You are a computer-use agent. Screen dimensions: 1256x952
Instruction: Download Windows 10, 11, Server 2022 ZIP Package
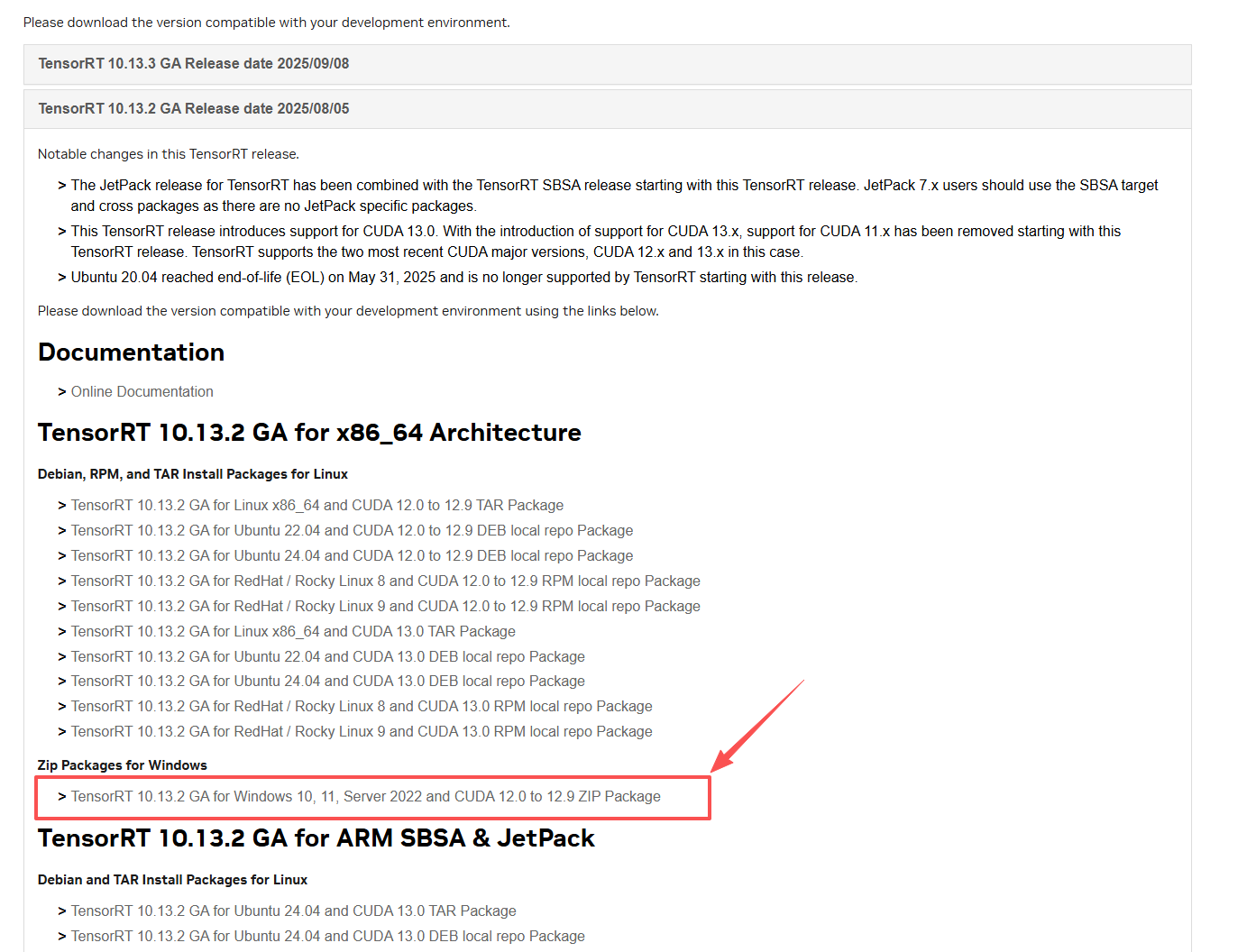point(365,797)
